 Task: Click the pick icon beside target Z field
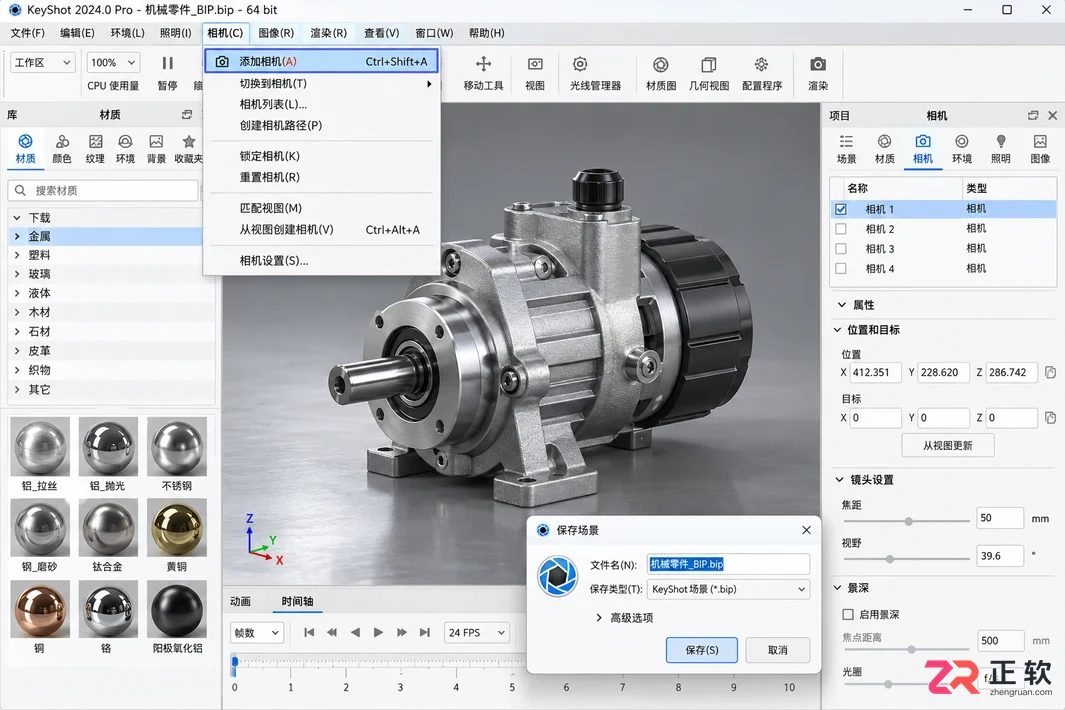click(1050, 418)
